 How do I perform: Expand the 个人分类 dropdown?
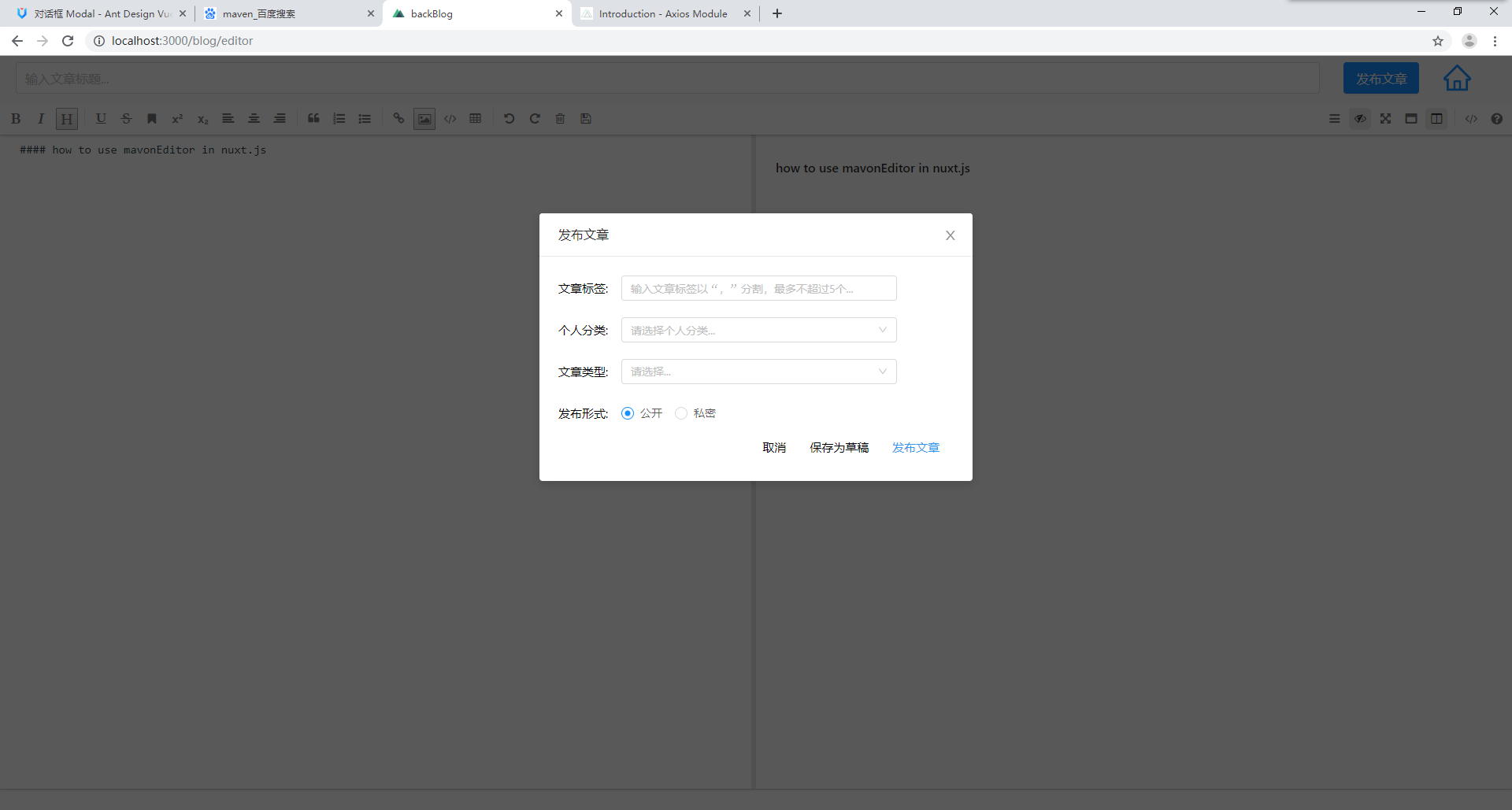coord(759,330)
